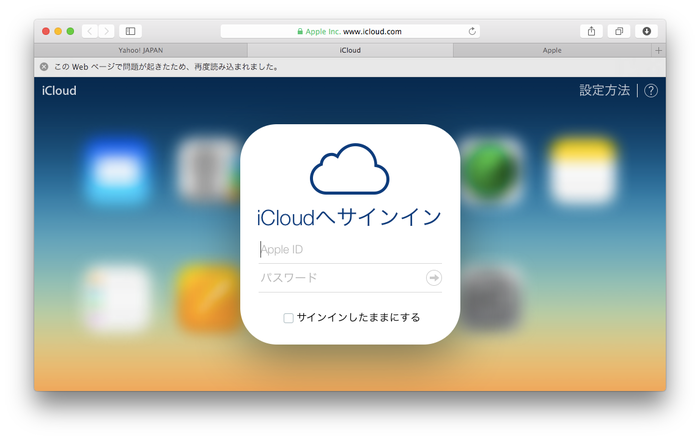Maximize the window with green button
700x440 pixels.
point(70,31)
